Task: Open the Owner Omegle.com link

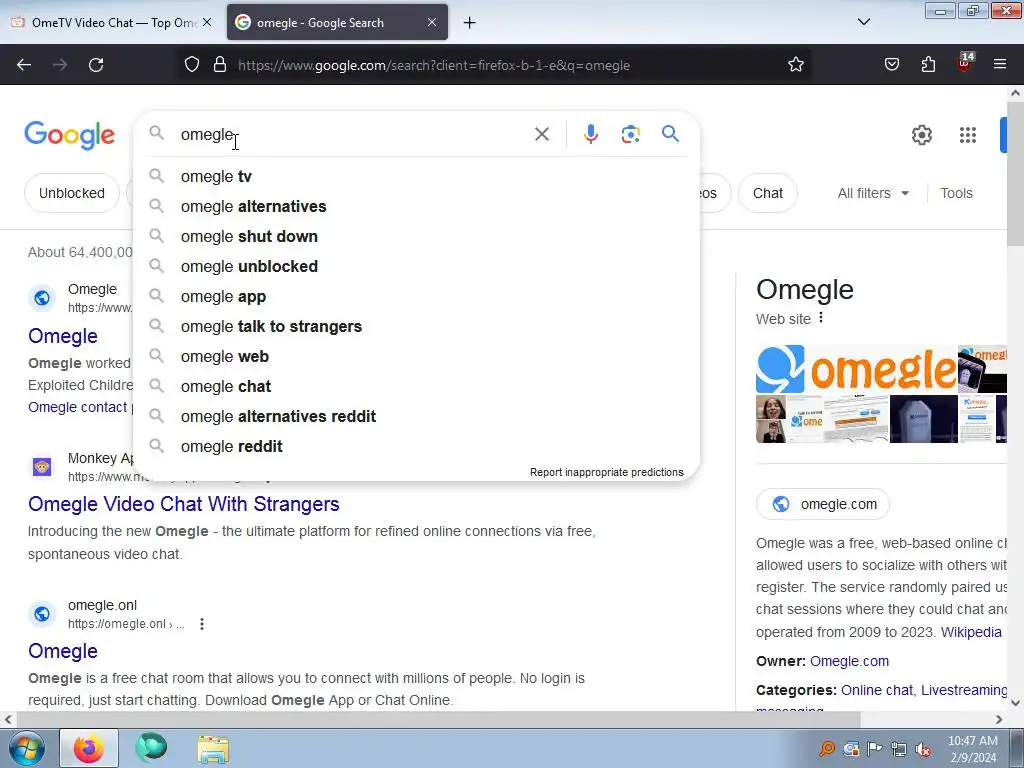Action: click(x=849, y=661)
